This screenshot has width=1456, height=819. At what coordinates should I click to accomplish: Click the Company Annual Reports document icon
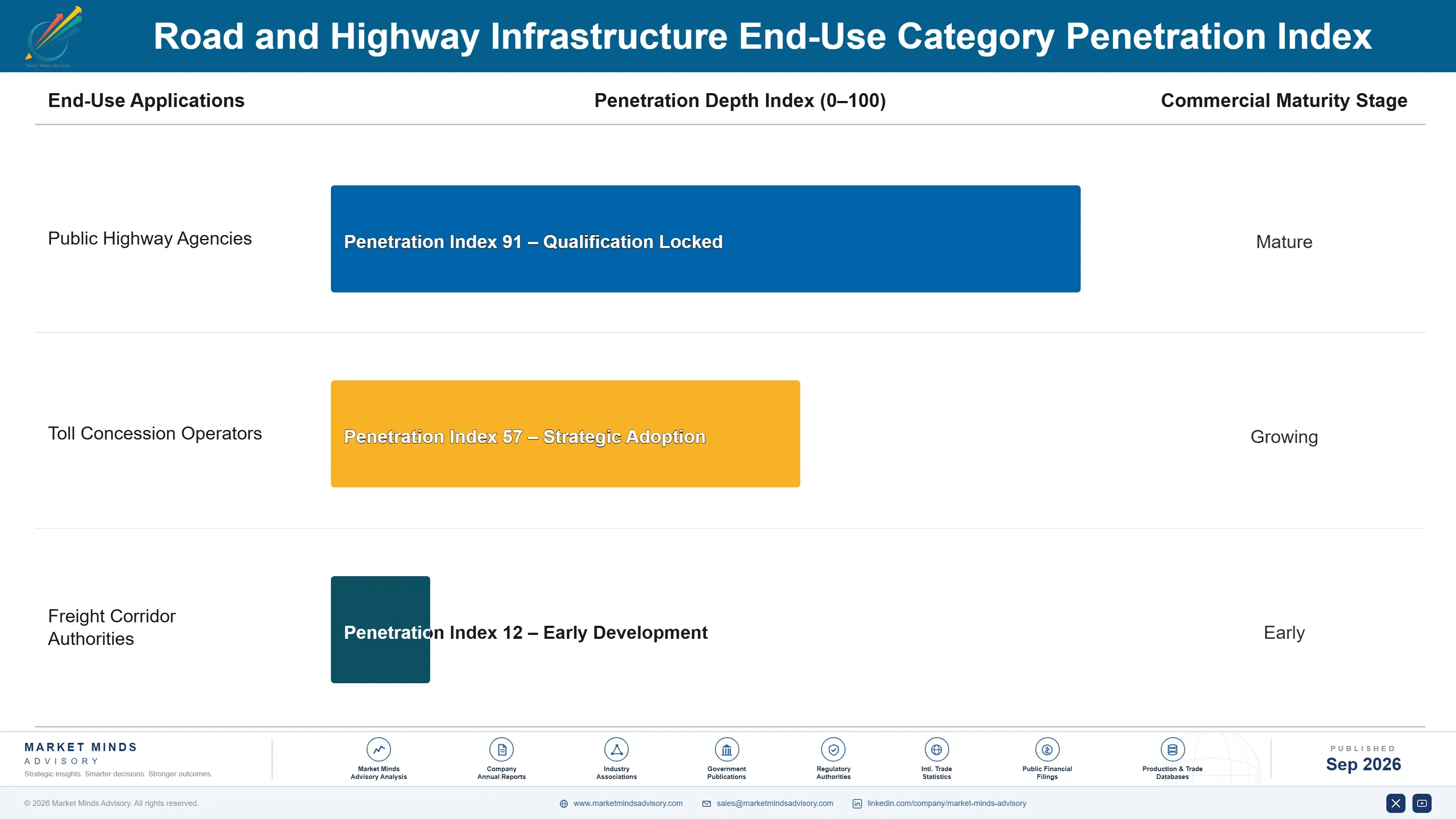[501, 749]
